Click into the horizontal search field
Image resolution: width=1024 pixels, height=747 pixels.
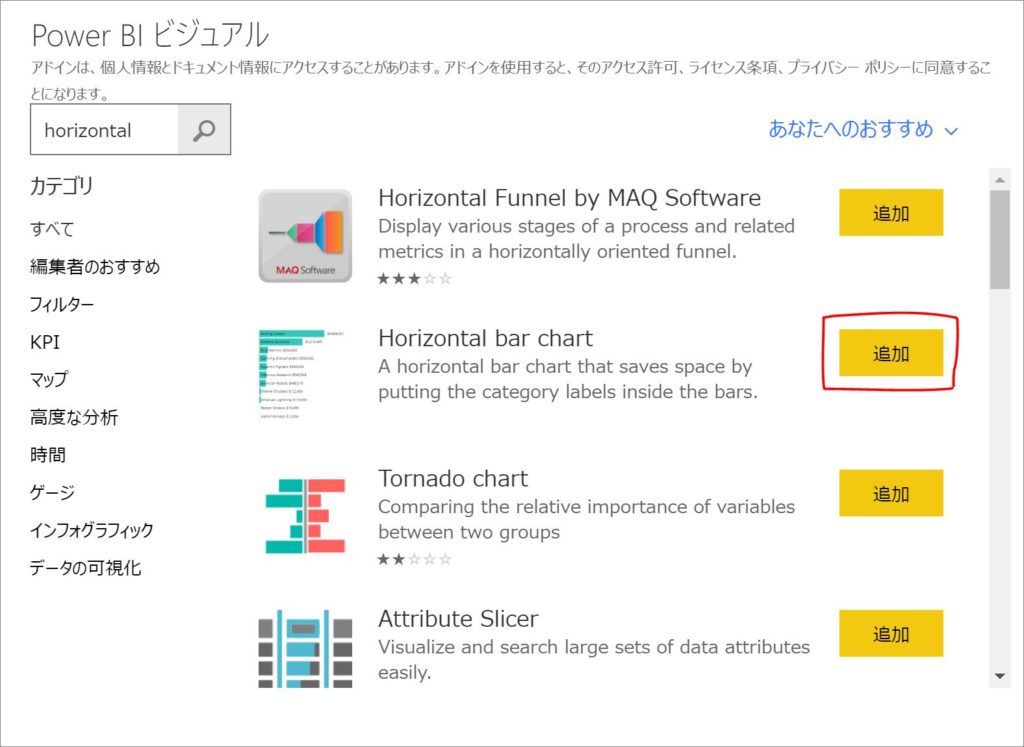[x=104, y=130]
